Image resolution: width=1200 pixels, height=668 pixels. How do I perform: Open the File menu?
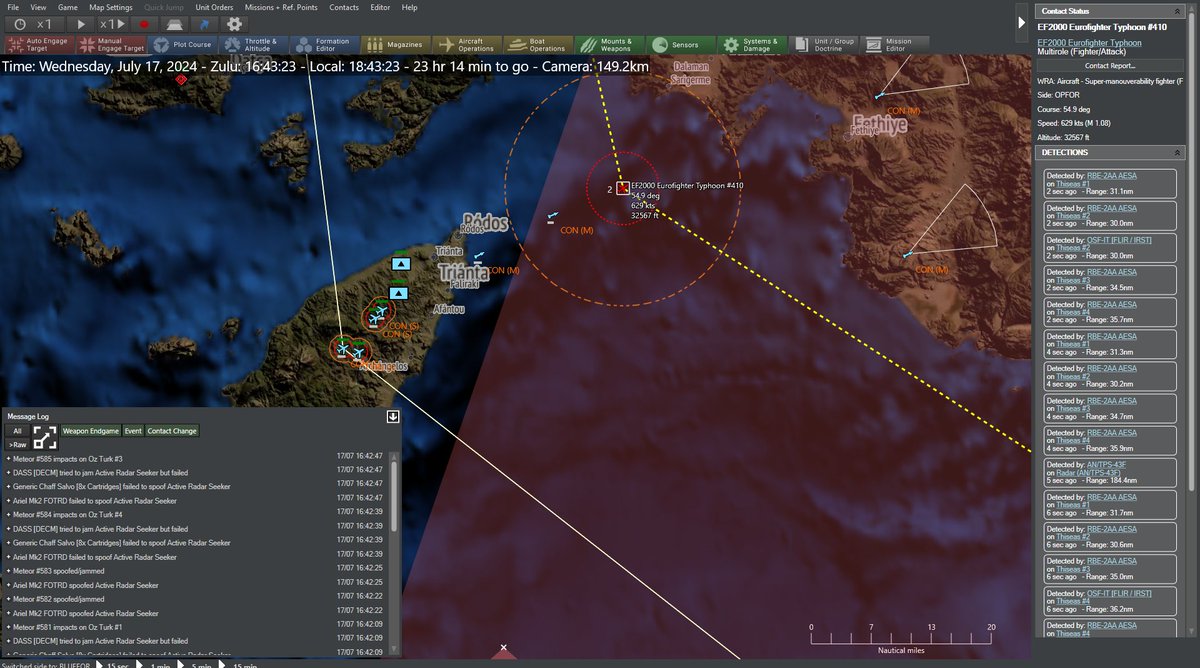click(x=13, y=7)
